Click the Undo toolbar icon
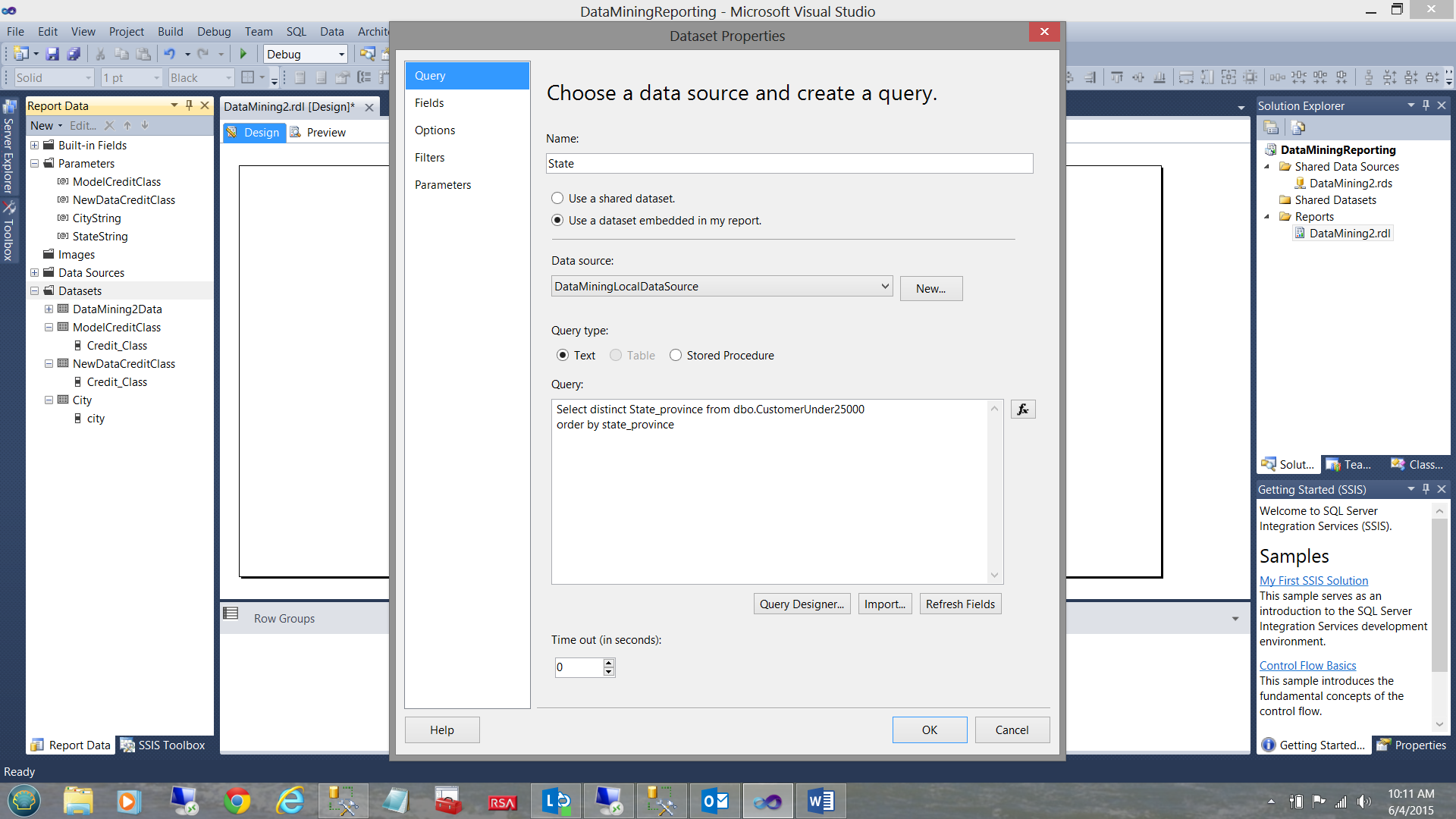The width and height of the screenshot is (1456, 819). pyautogui.click(x=169, y=54)
